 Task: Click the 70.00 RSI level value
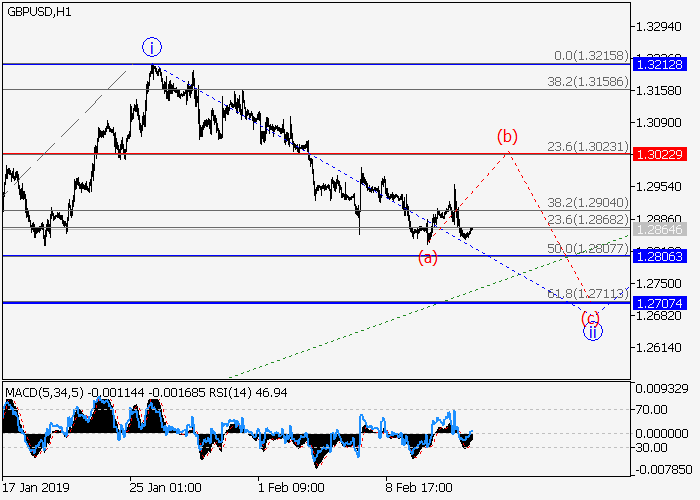point(651,410)
